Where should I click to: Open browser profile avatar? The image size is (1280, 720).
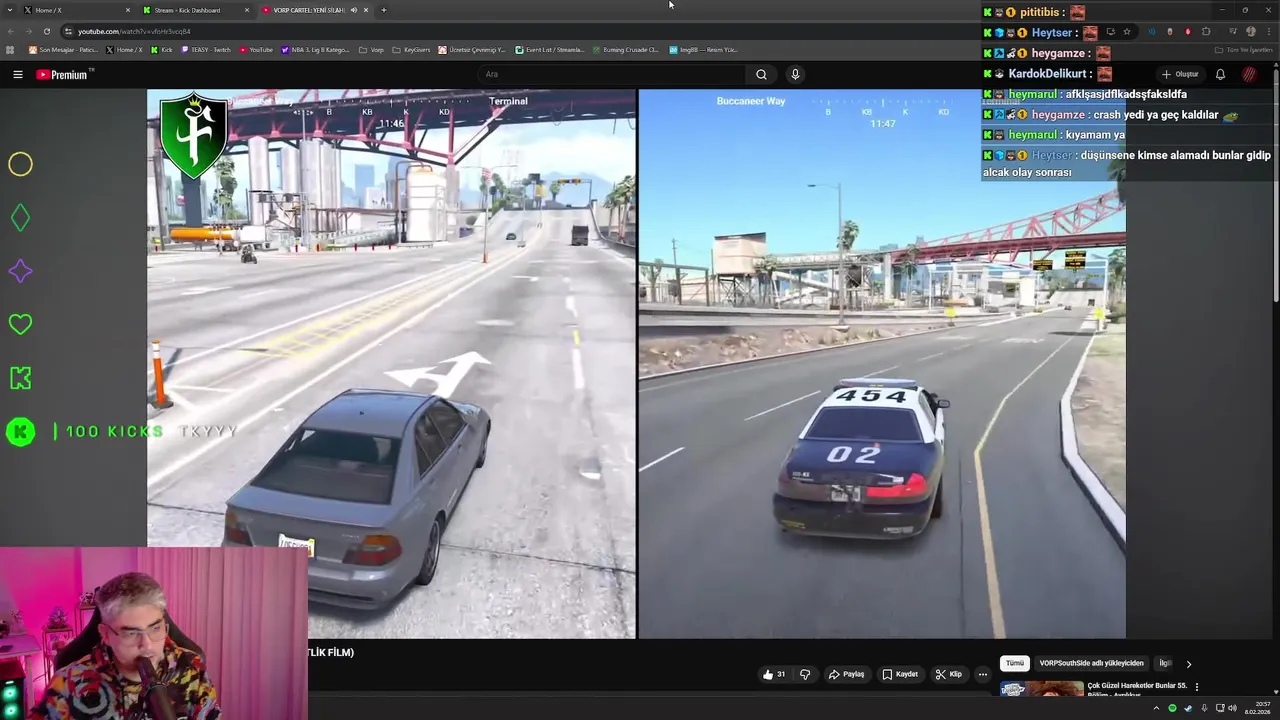point(1251,31)
